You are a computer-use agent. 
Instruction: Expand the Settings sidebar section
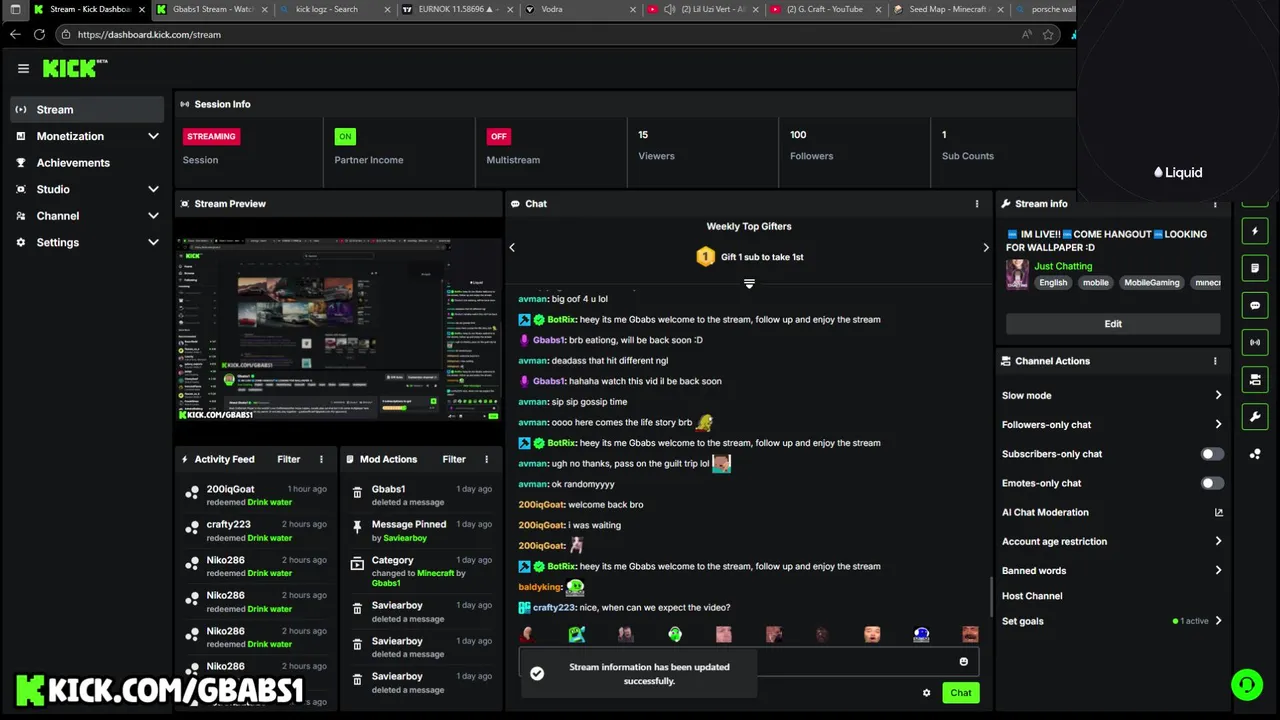[153, 242]
